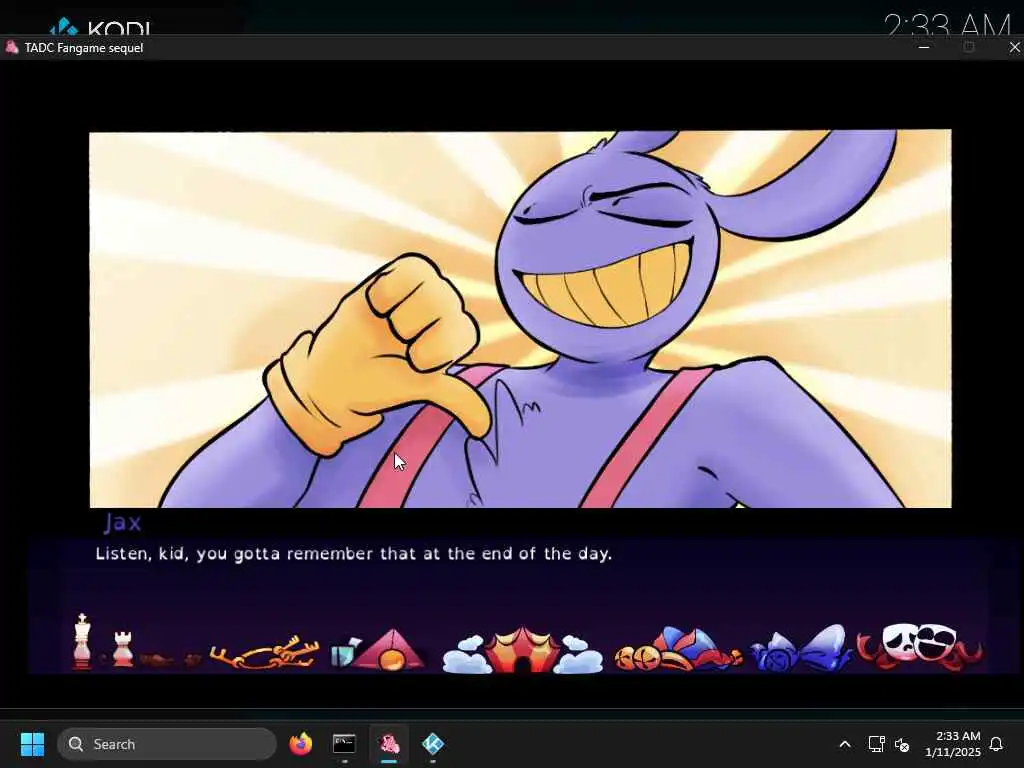Image resolution: width=1024 pixels, height=768 pixels.
Task: Select the TADC fangame taskbar icon
Action: 389,744
